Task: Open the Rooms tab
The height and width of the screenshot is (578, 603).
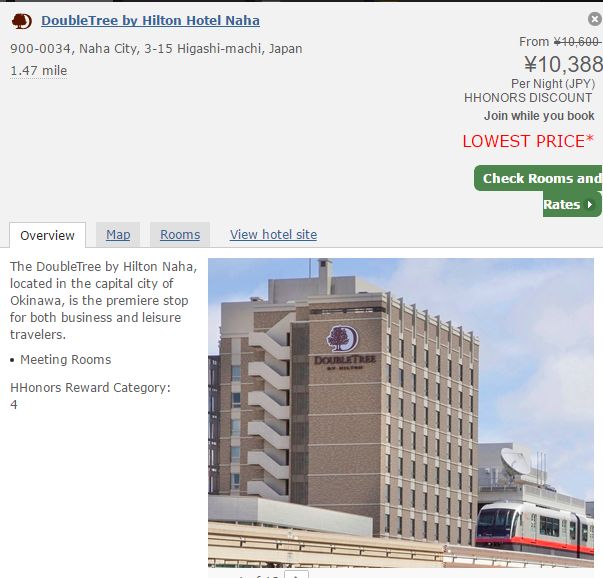Action: pyautogui.click(x=180, y=235)
